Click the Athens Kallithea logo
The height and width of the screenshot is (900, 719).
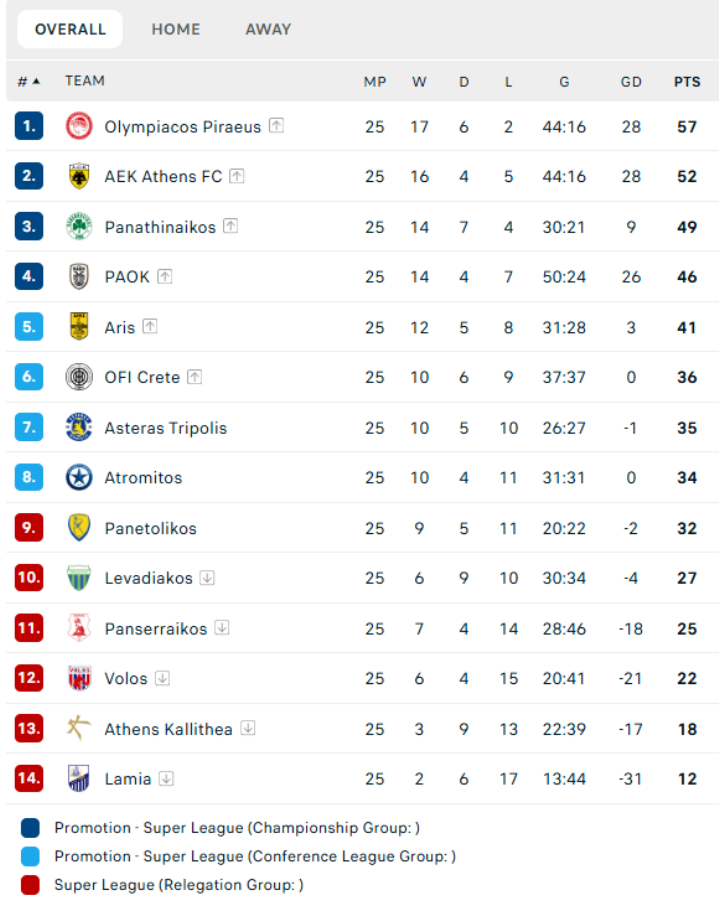coord(79,728)
